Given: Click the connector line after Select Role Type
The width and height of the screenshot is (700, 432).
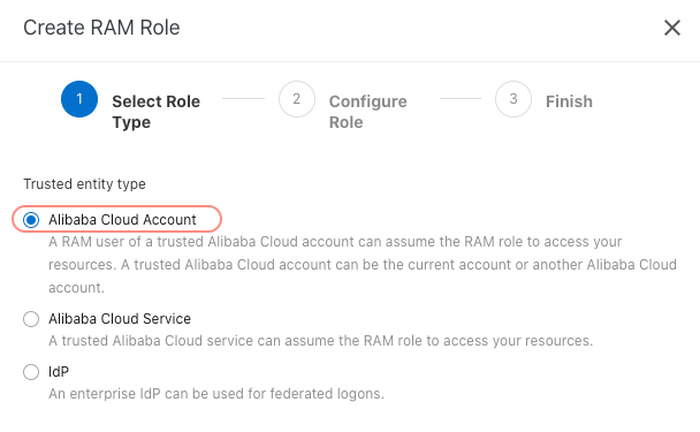Looking at the screenshot, I should (243, 99).
